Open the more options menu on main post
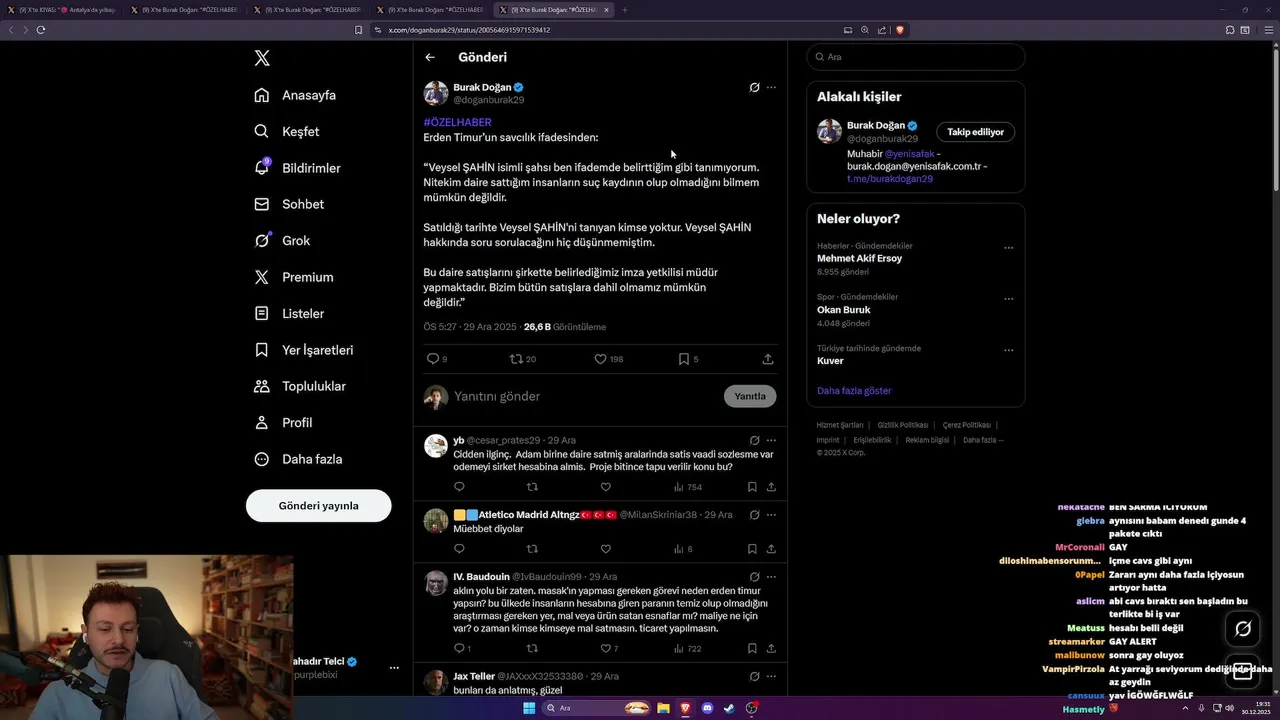The height and width of the screenshot is (720, 1280). pos(771,88)
